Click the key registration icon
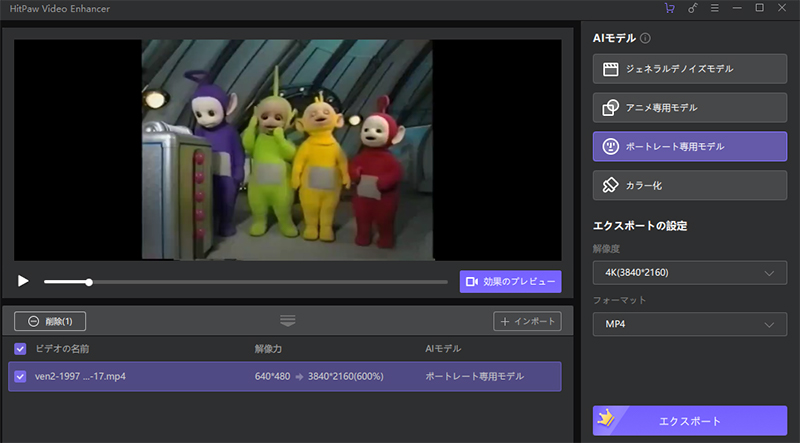Image resolution: width=800 pixels, height=443 pixels. tap(692, 9)
